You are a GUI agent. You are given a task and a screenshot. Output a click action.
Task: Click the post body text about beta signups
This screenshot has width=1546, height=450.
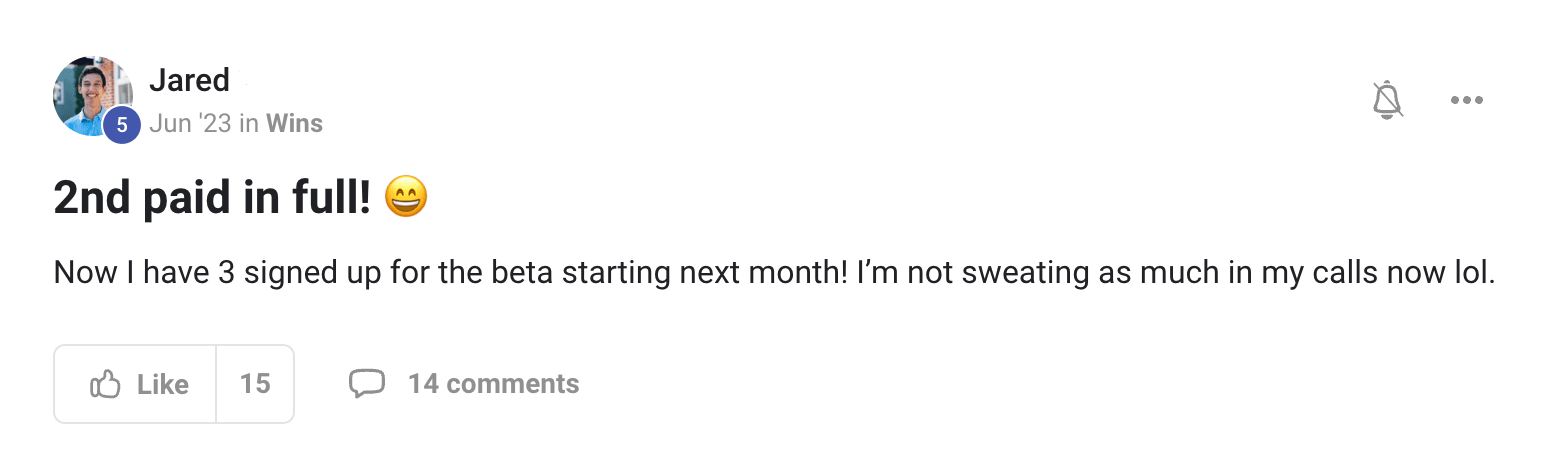[x=774, y=272]
